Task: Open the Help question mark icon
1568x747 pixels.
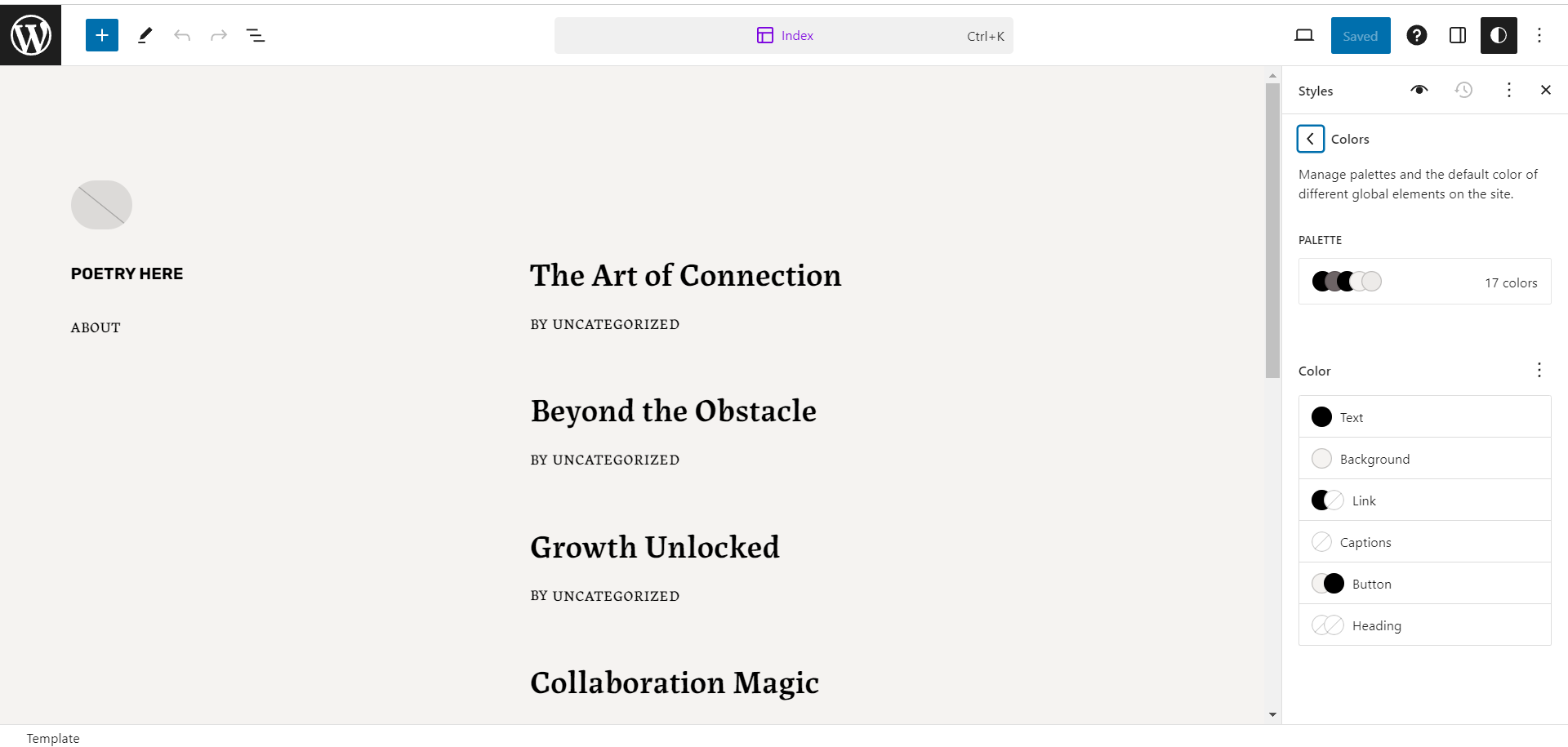Action: [x=1417, y=35]
